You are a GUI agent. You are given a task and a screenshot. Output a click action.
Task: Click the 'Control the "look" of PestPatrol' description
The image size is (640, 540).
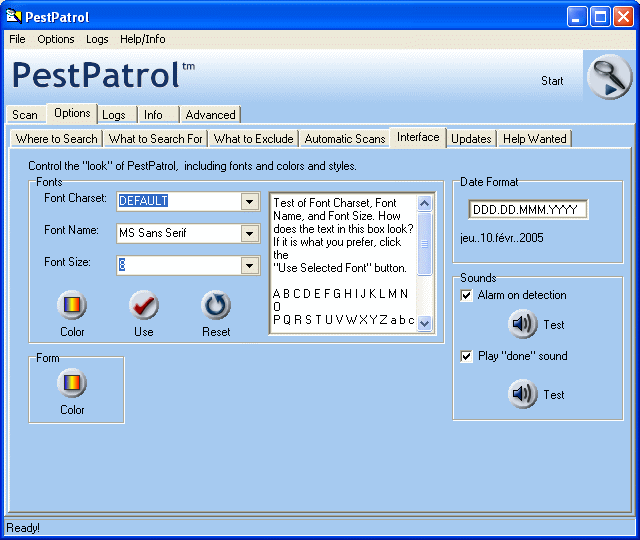(192, 166)
